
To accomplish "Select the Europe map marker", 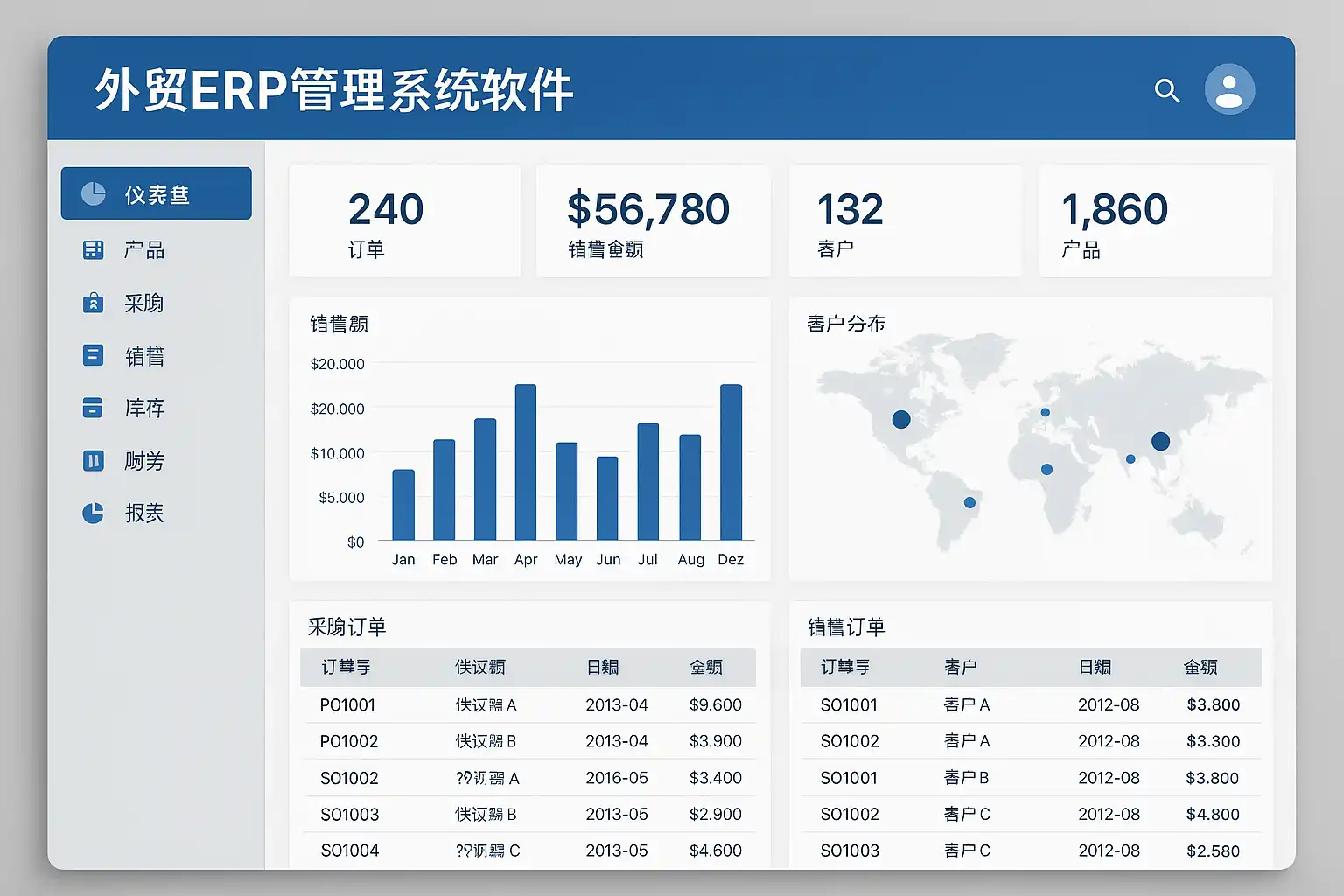I will [1045, 412].
